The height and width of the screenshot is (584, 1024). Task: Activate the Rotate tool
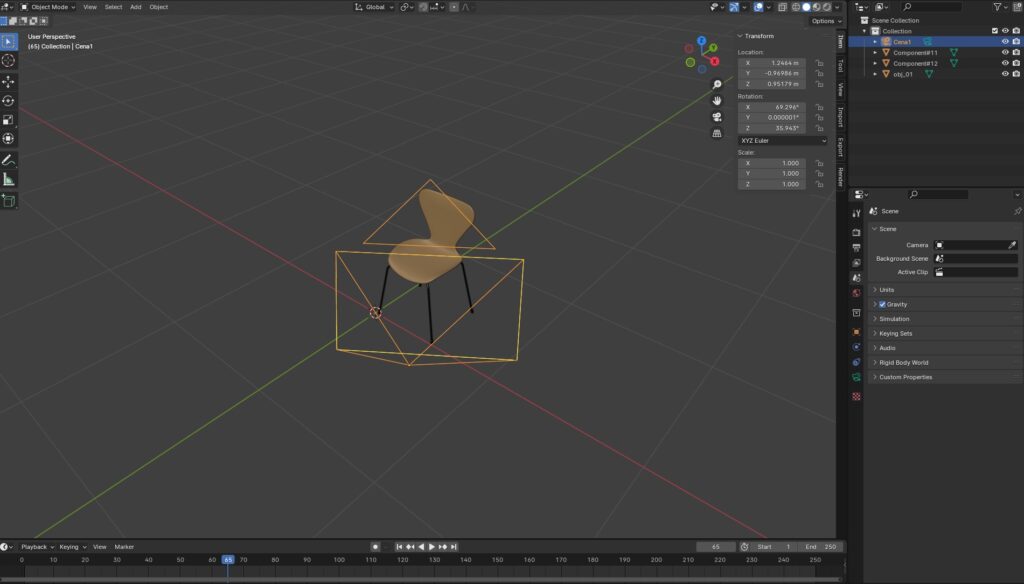(9, 100)
